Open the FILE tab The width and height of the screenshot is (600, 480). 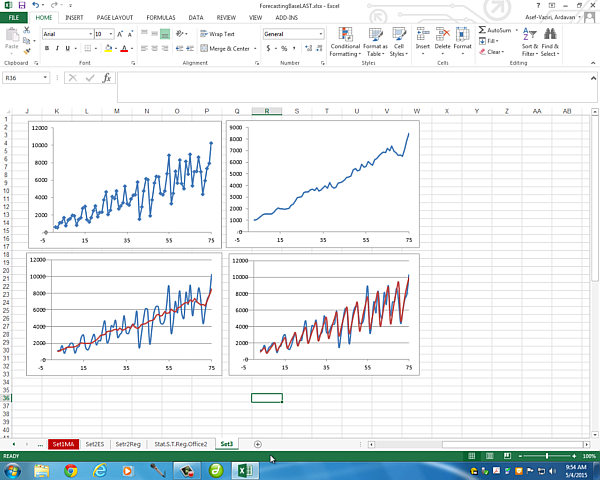[14, 18]
